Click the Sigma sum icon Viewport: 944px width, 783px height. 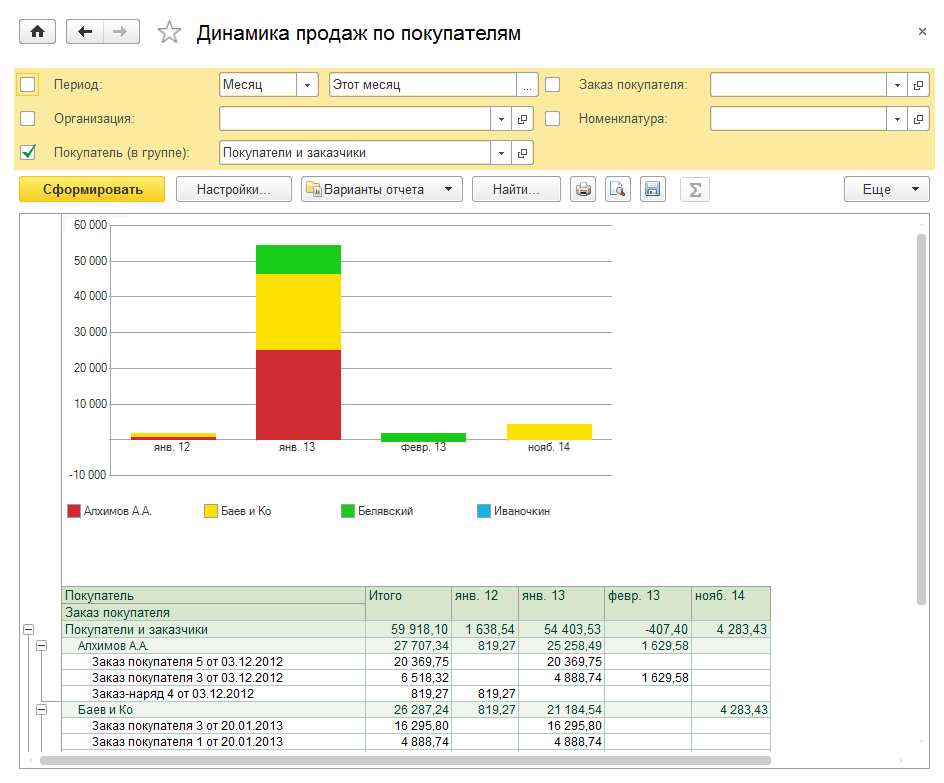click(x=694, y=189)
